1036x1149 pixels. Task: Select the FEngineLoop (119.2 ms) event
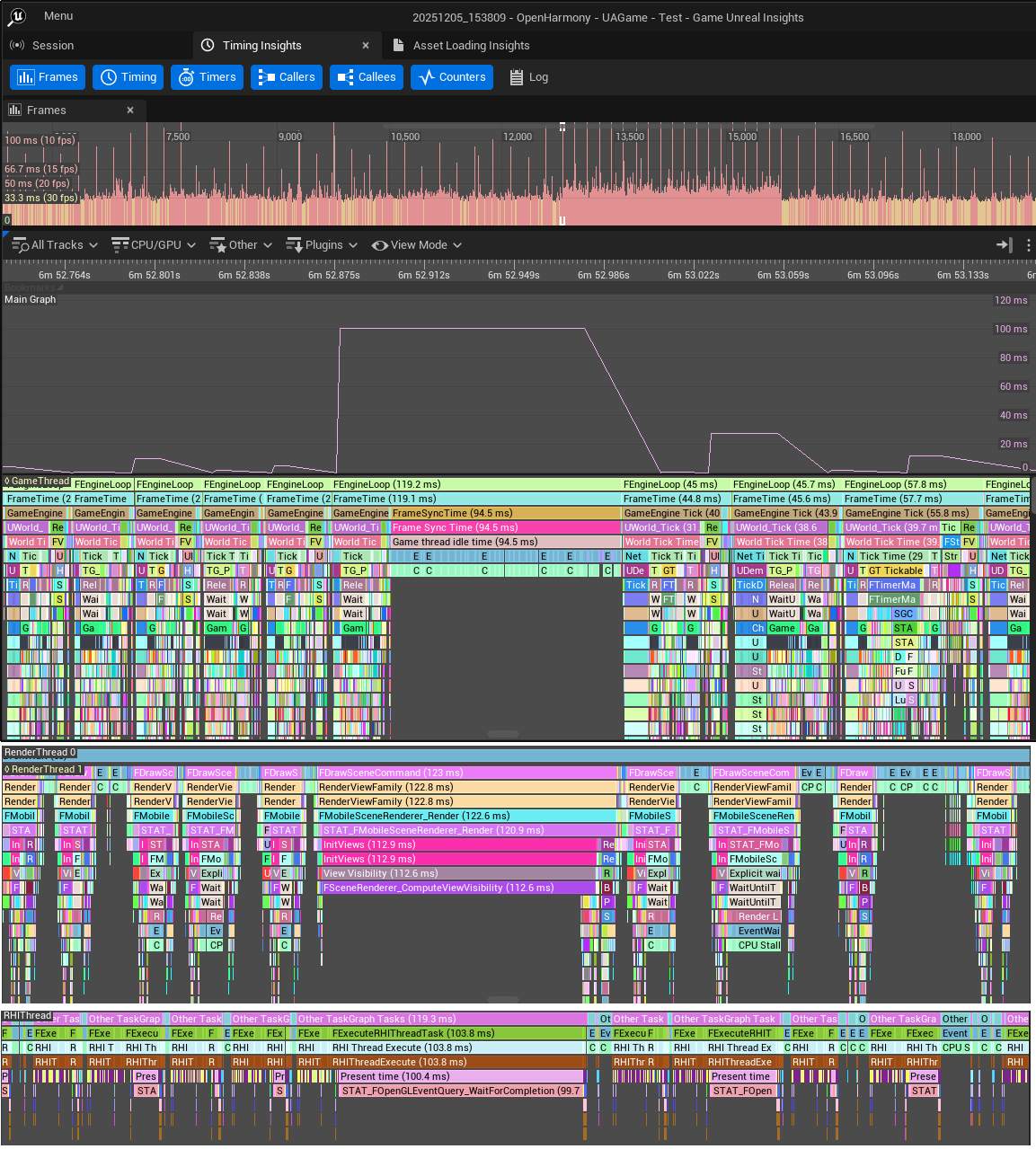(475, 485)
